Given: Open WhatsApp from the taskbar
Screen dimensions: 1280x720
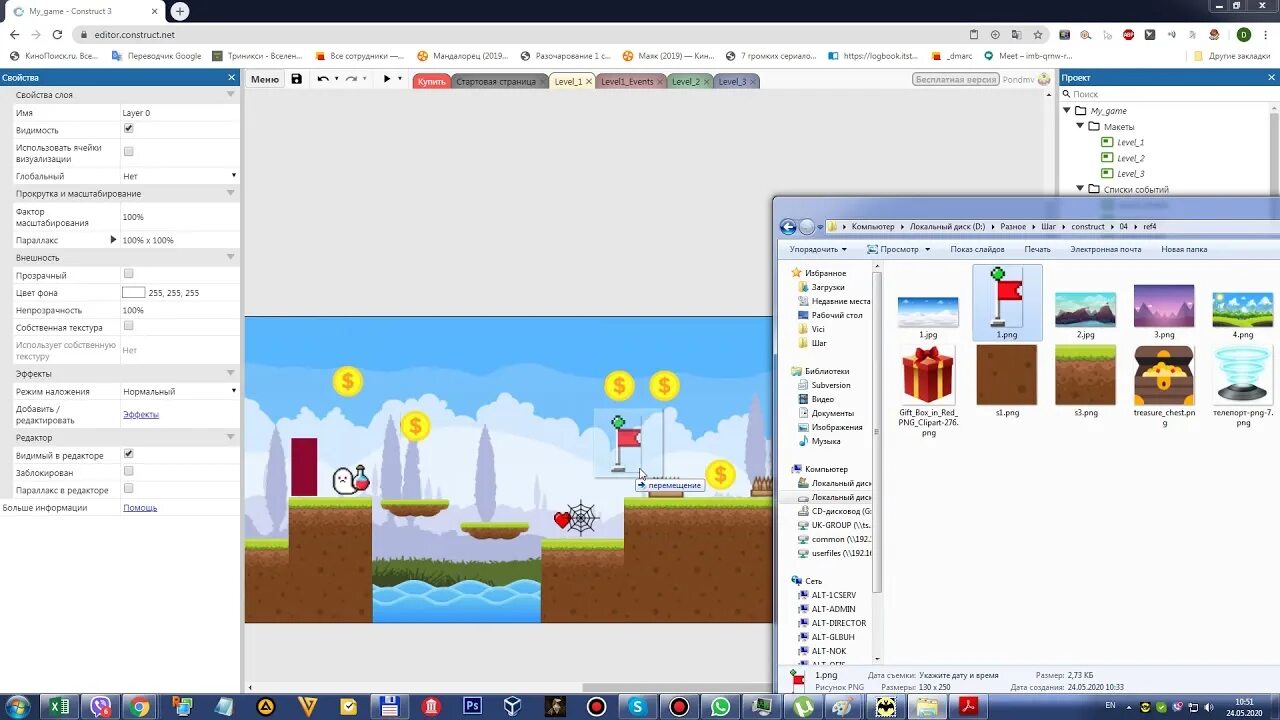Looking at the screenshot, I should coord(721,707).
